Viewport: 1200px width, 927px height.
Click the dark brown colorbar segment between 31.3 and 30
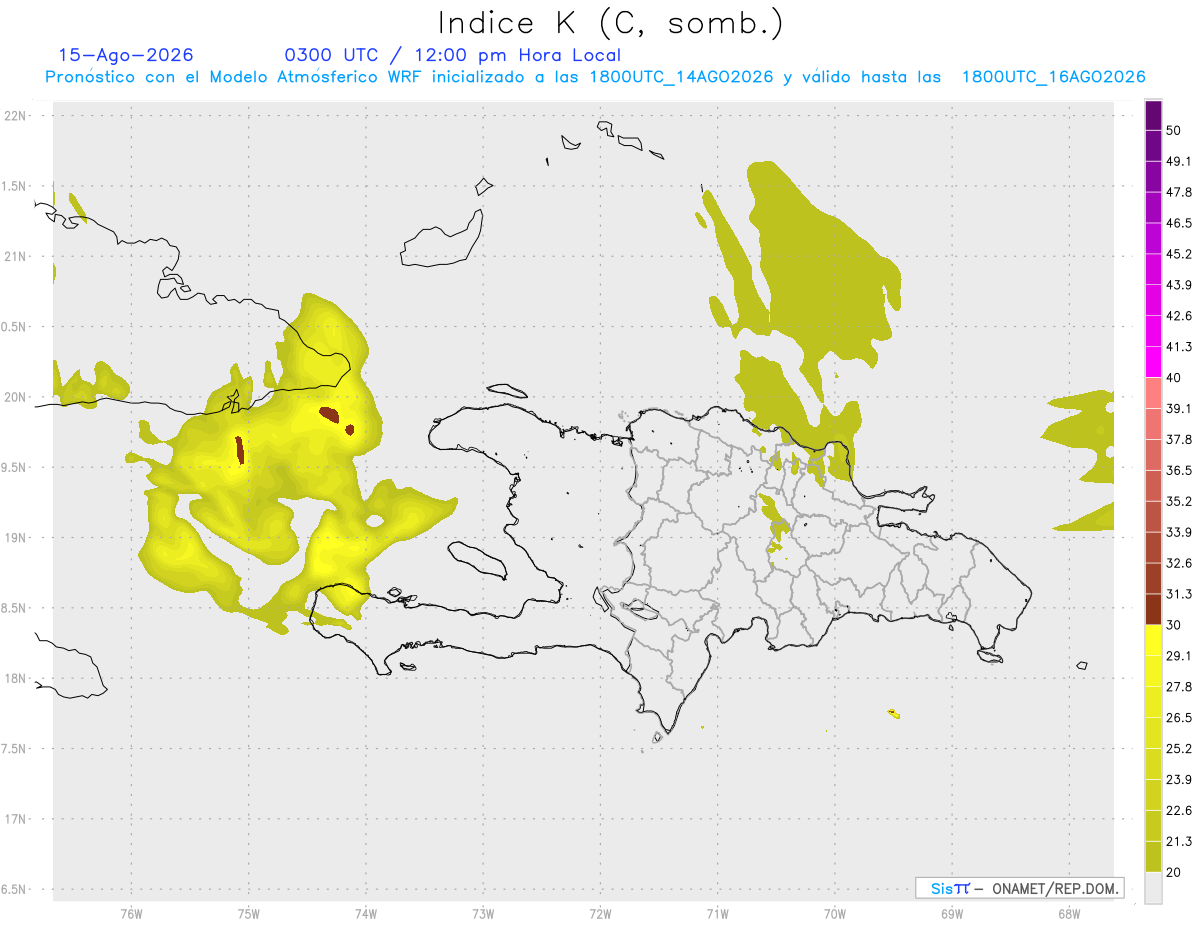coord(1153,609)
